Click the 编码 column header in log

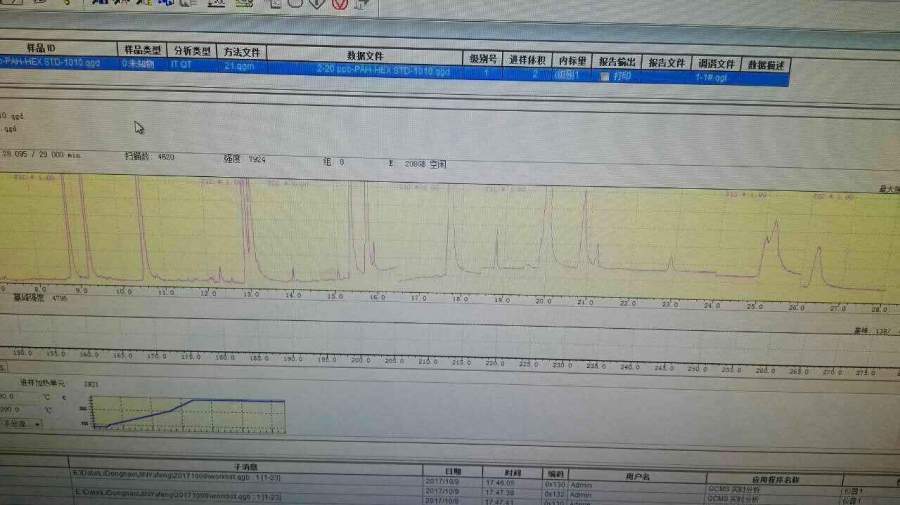click(555, 474)
